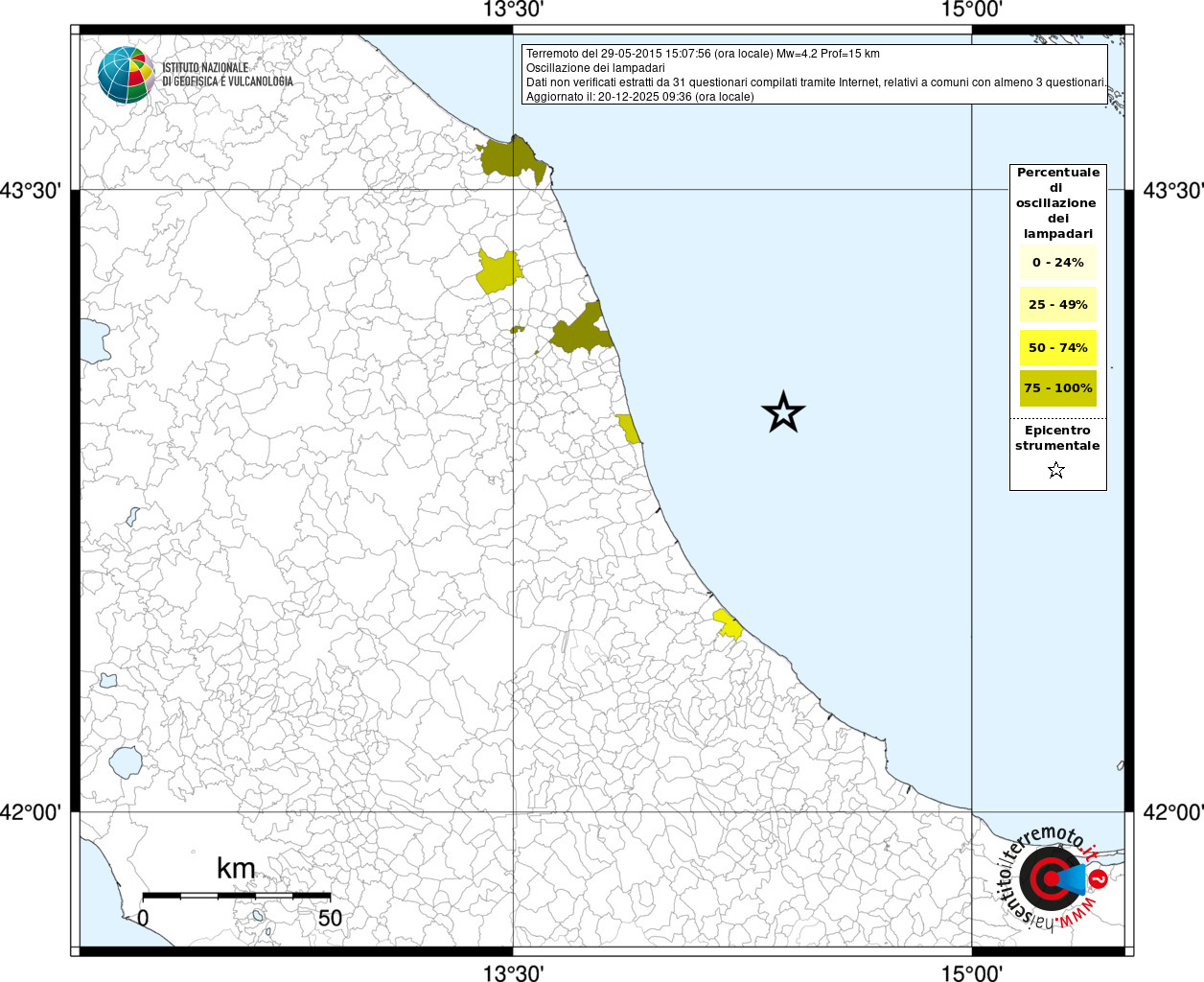Select the yellow-green municipality below the 43°30' line
This screenshot has height=982, width=1204.
(498, 272)
